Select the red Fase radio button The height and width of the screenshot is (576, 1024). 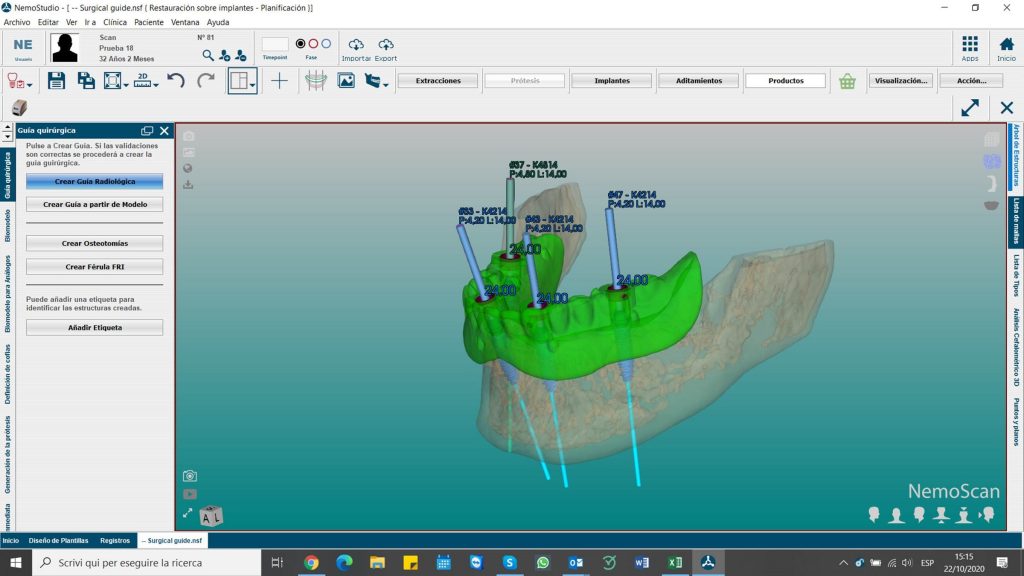[x=313, y=44]
